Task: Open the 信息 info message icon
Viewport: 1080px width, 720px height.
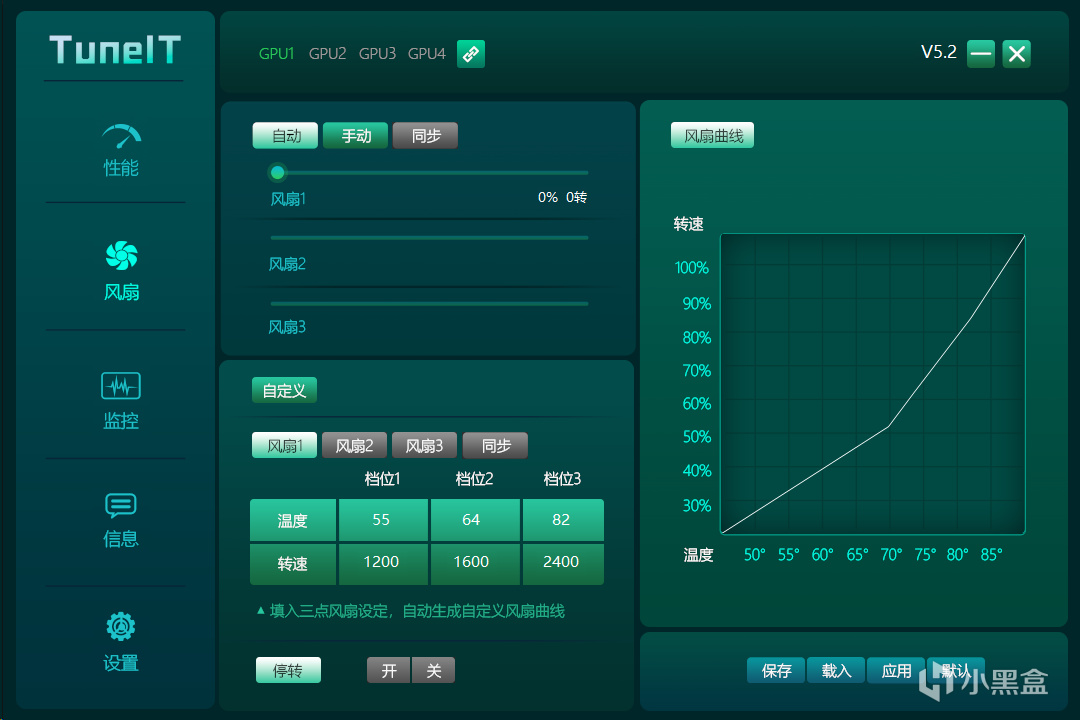Action: 121,506
